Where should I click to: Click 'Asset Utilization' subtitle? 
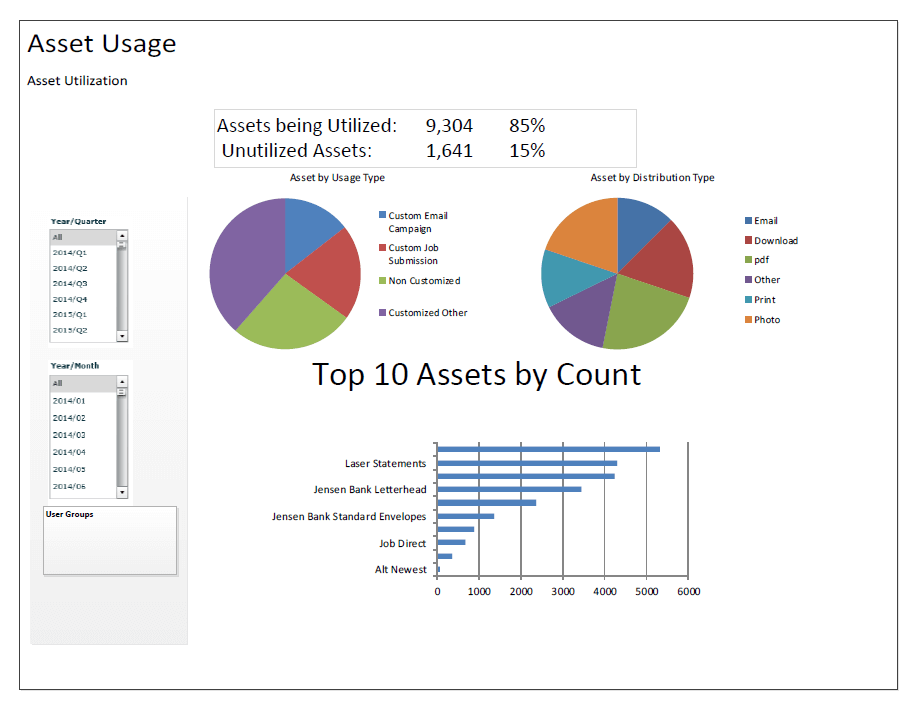tap(77, 81)
